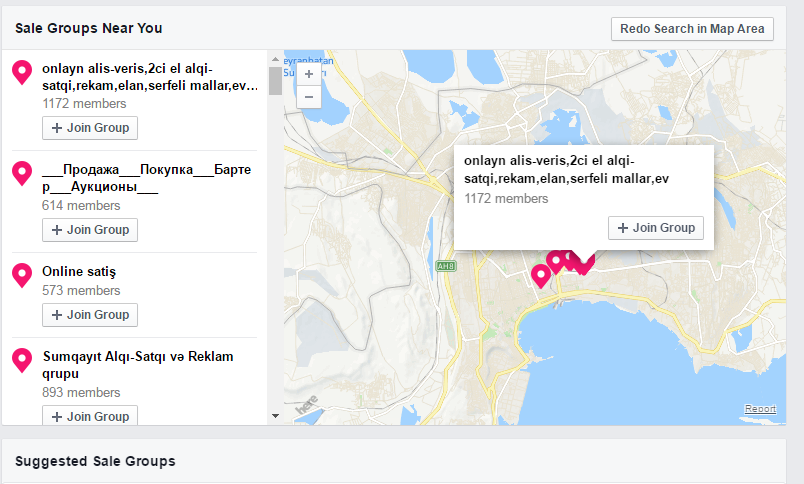
Task: Join the Продажа Покупка Бартер group
Action: tap(90, 230)
